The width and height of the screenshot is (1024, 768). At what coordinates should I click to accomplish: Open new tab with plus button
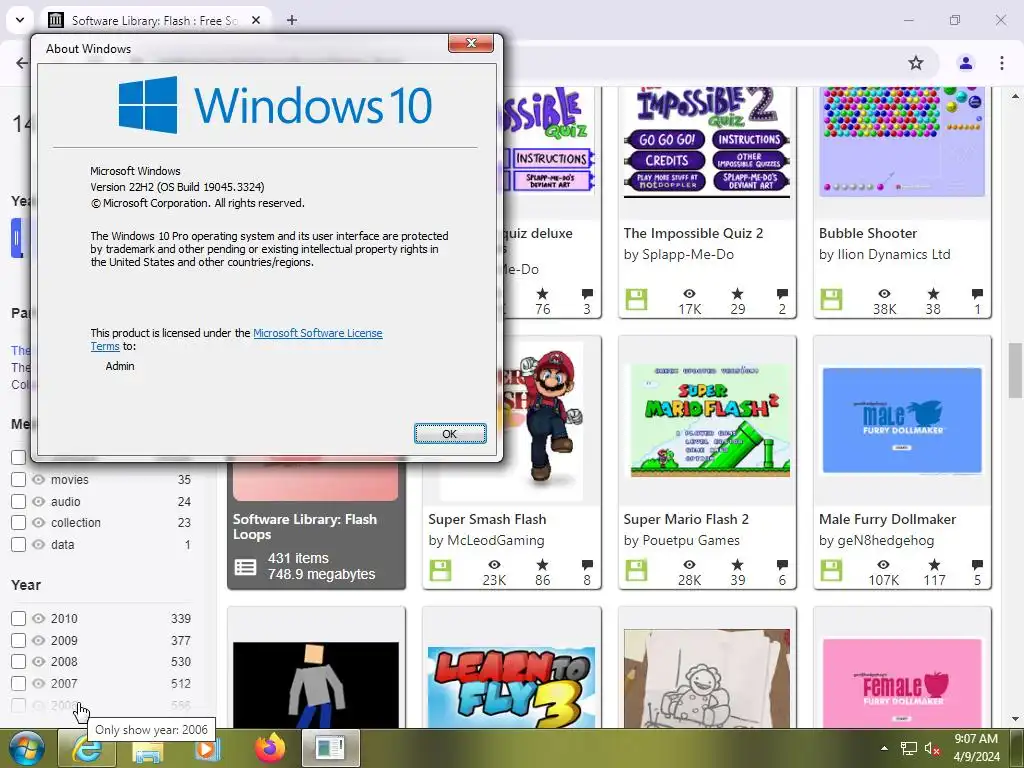tap(292, 20)
